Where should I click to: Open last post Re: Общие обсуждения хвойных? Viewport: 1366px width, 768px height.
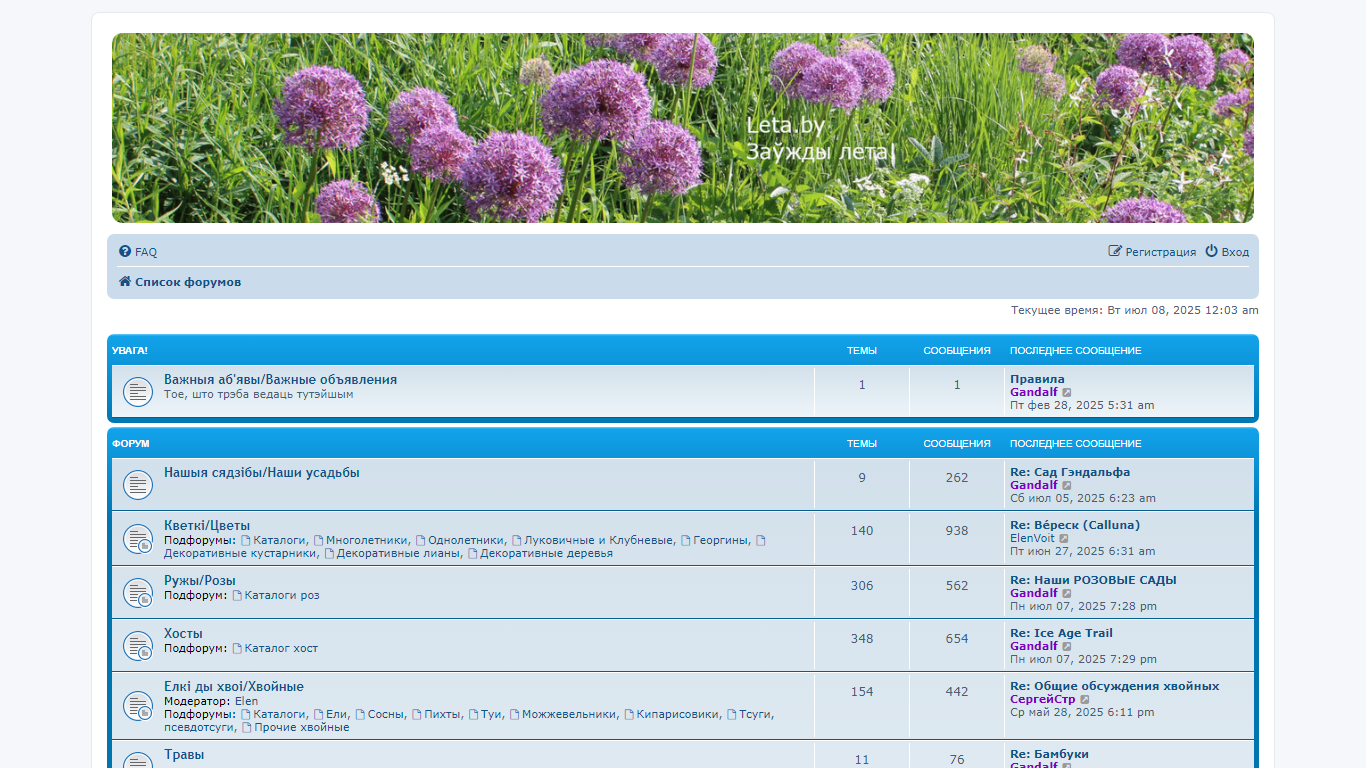(x=1114, y=687)
